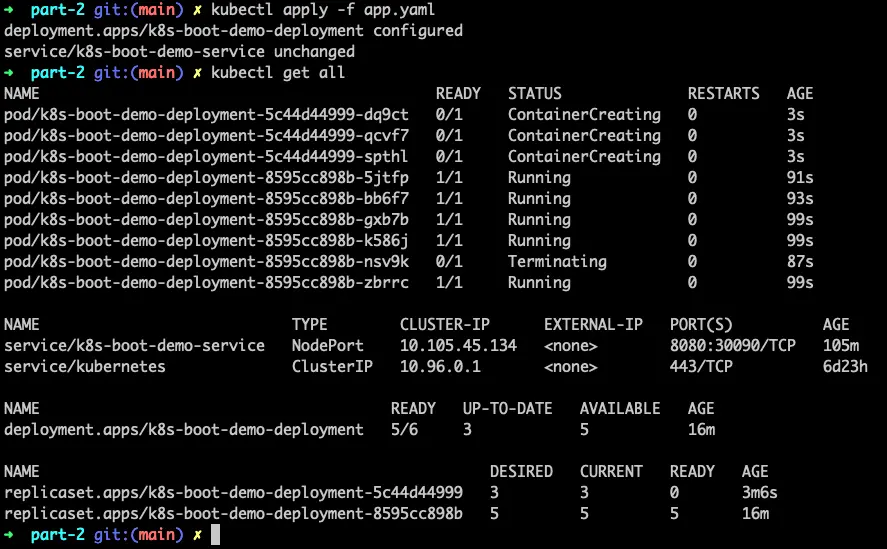Click the pod name ending in nsv9k

(206, 261)
